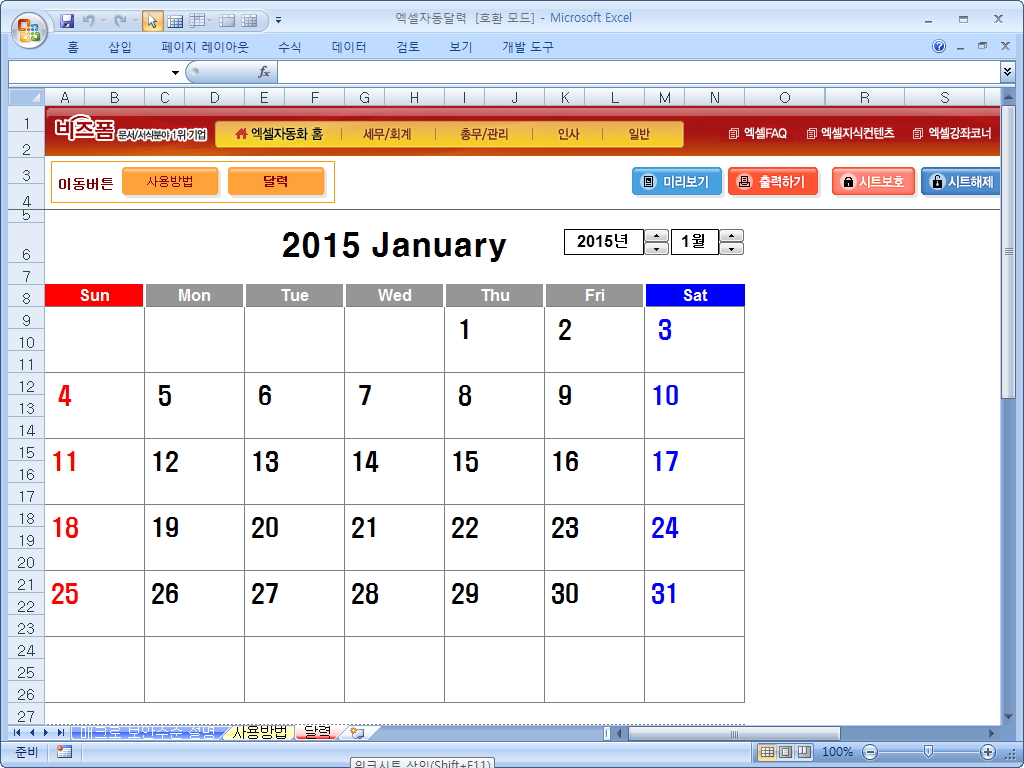This screenshot has height=768, width=1024.
Task: Select the 1월 month cell
Action: [694, 242]
